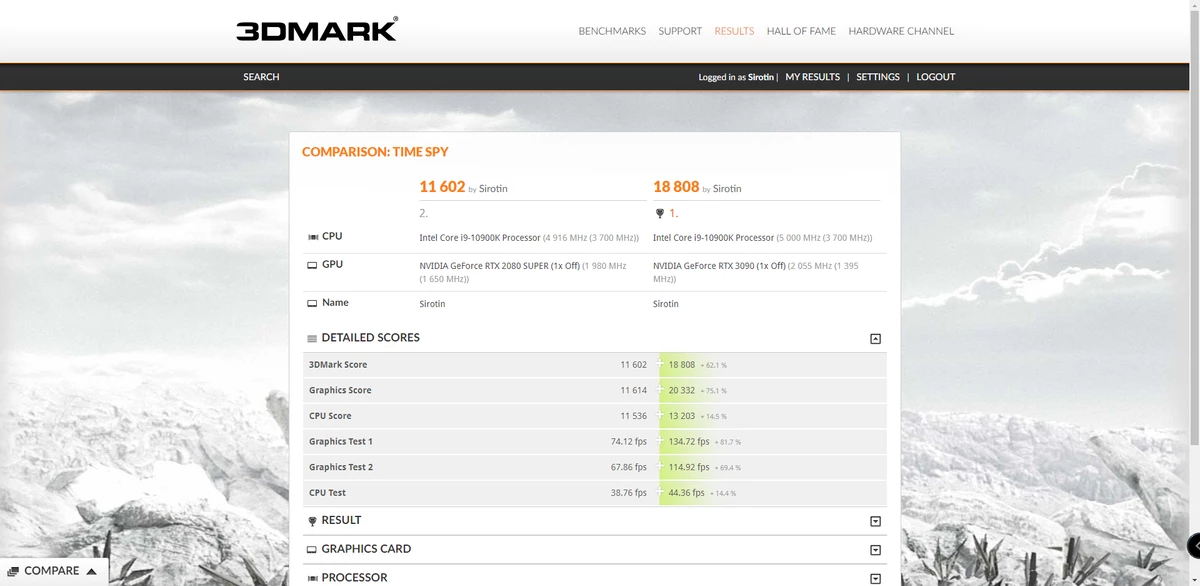Click the 3DMark Score row label
Image resolution: width=1200 pixels, height=586 pixels.
point(338,365)
